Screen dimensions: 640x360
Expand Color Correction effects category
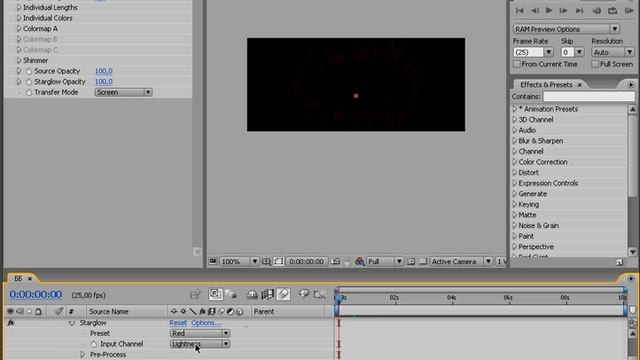click(x=514, y=162)
